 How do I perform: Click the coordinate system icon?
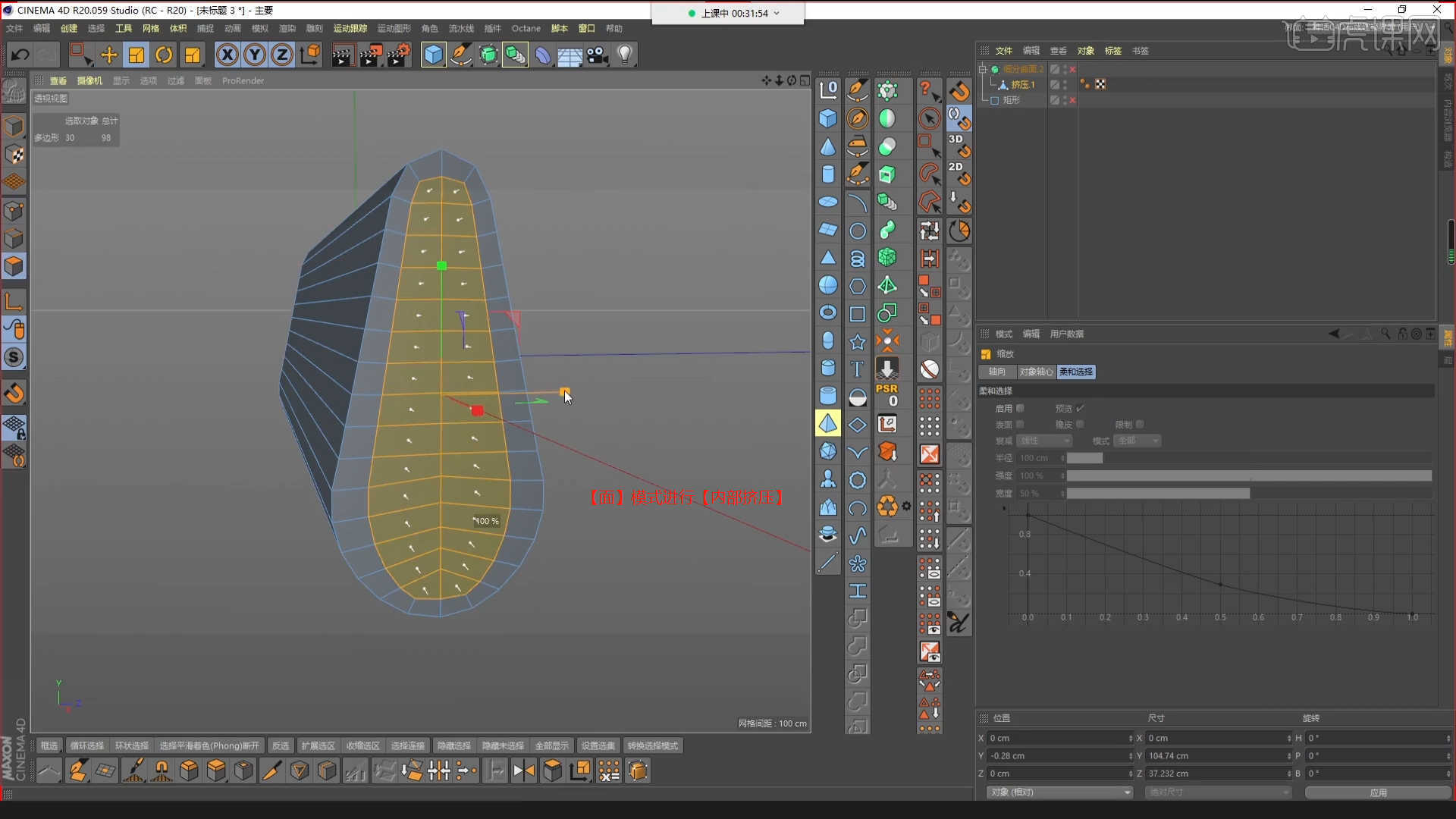(x=310, y=55)
